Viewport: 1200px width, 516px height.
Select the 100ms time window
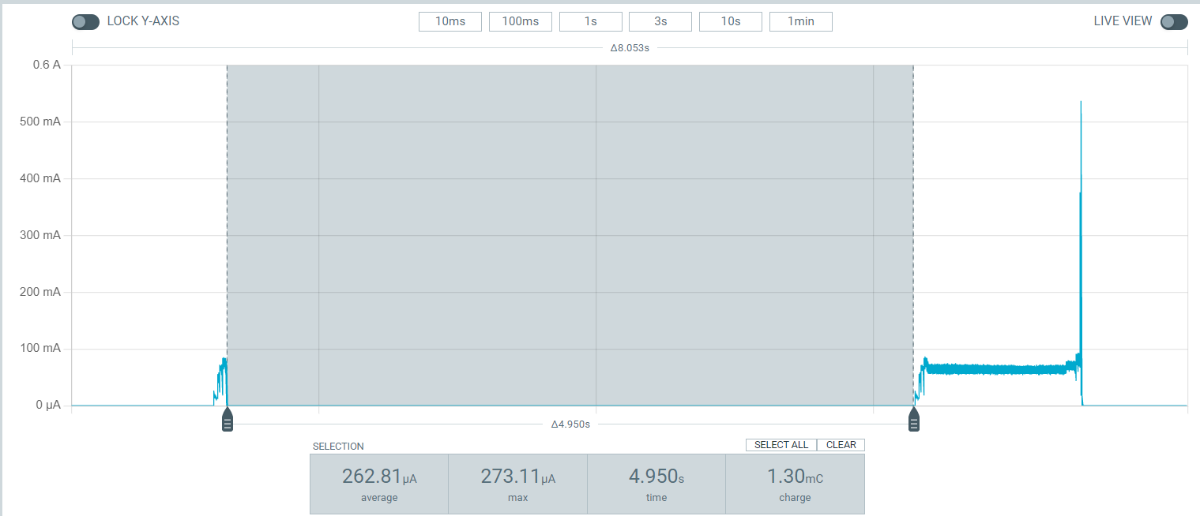pos(520,22)
